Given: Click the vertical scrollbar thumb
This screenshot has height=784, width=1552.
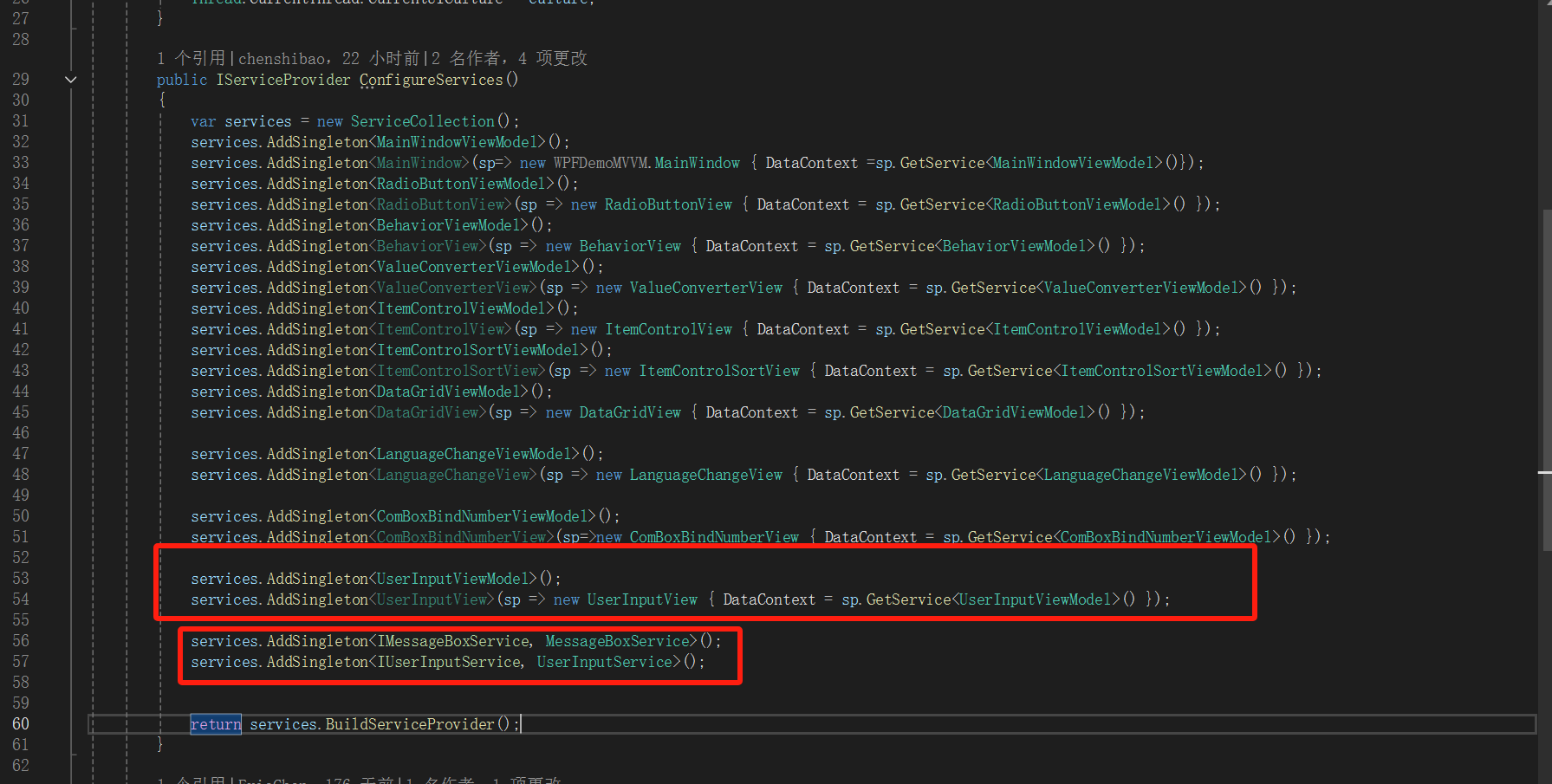Looking at the screenshot, I should coord(1547,379).
